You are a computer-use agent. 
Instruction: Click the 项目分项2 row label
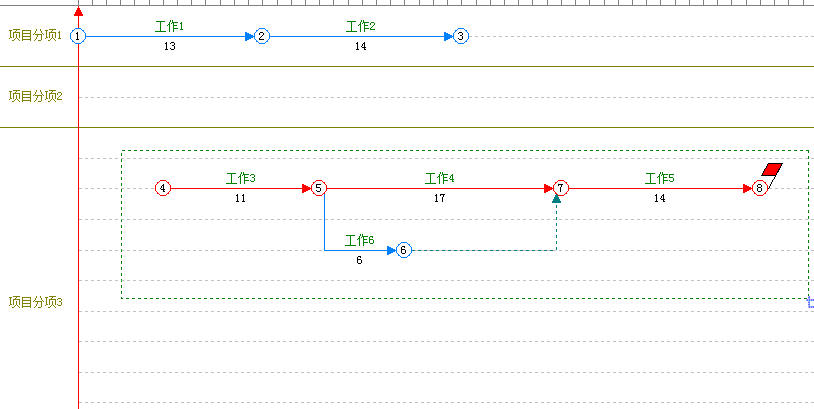tap(35, 97)
